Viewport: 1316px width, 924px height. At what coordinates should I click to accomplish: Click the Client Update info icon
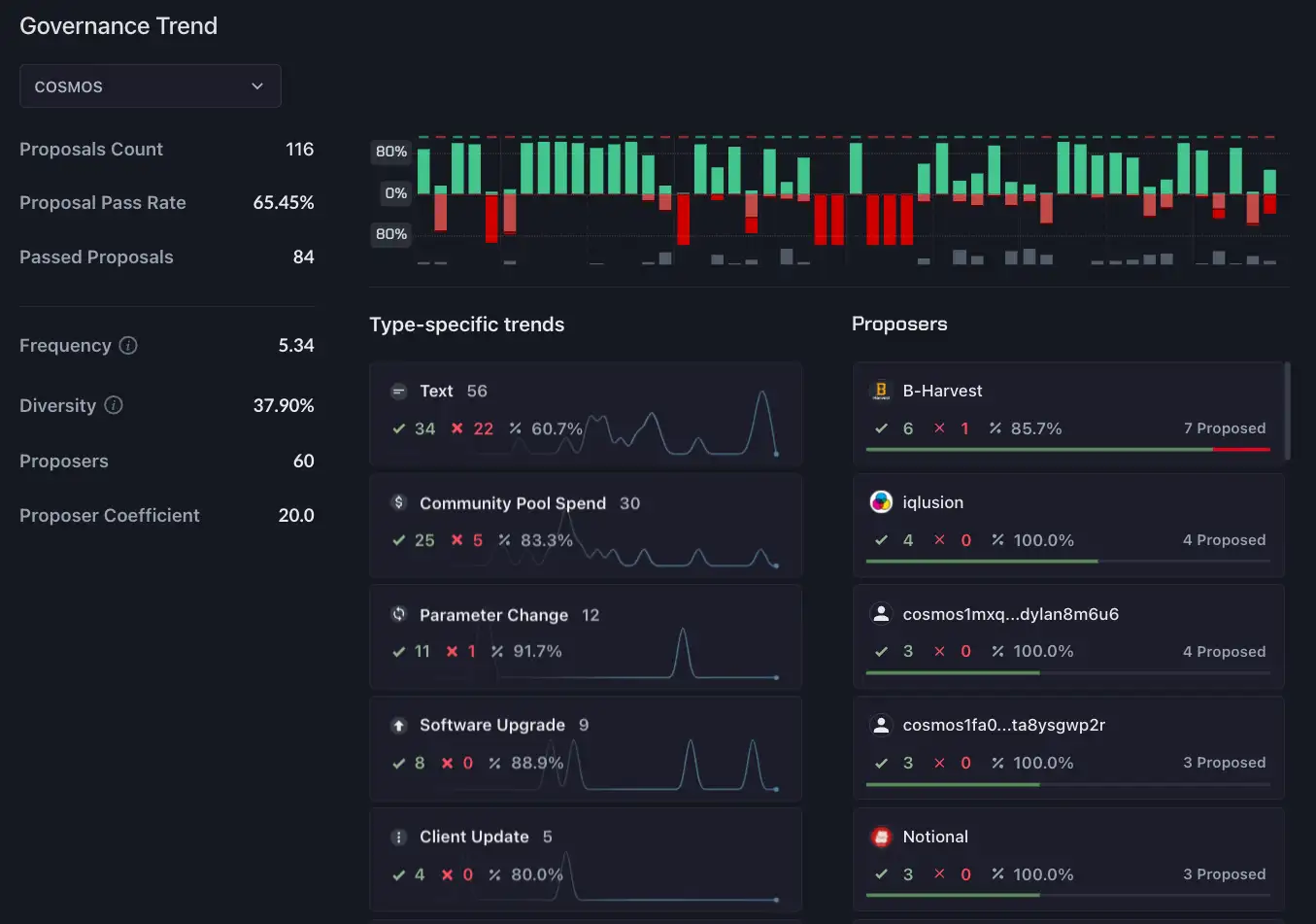coord(398,837)
